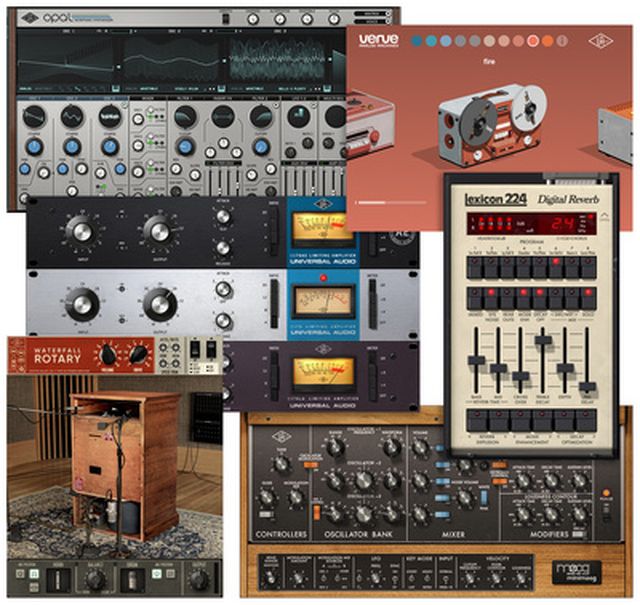Click black 1176 Output knob
The image size is (640, 605).
[x=160, y=231]
